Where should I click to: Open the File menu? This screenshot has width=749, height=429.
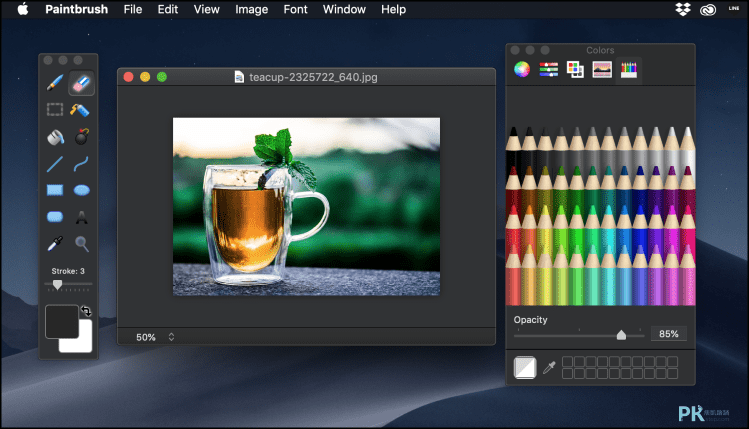point(133,9)
